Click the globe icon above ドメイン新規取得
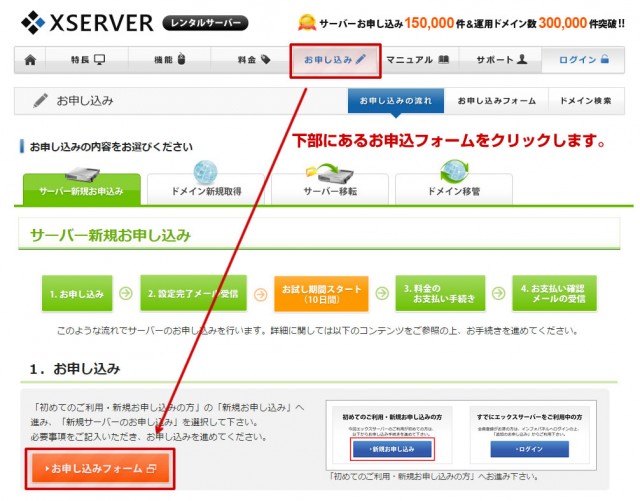This screenshot has height=501, width=640. point(205,172)
